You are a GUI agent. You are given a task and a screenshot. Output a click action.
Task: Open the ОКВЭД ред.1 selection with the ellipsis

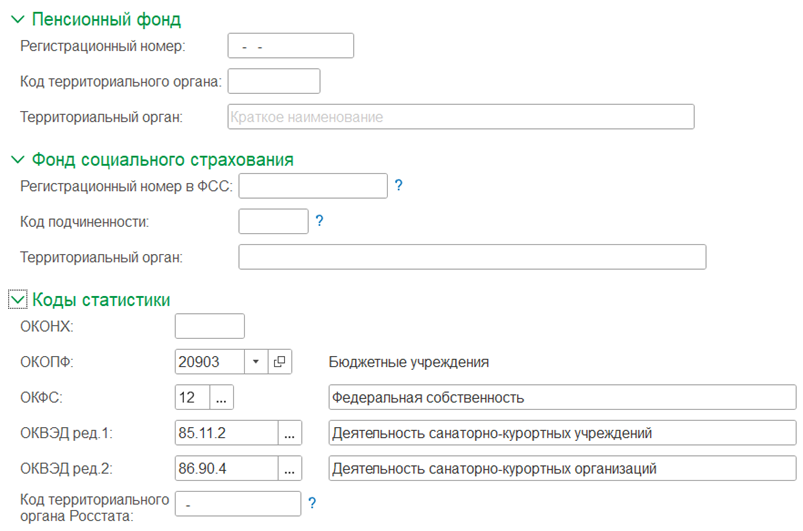pos(290,433)
